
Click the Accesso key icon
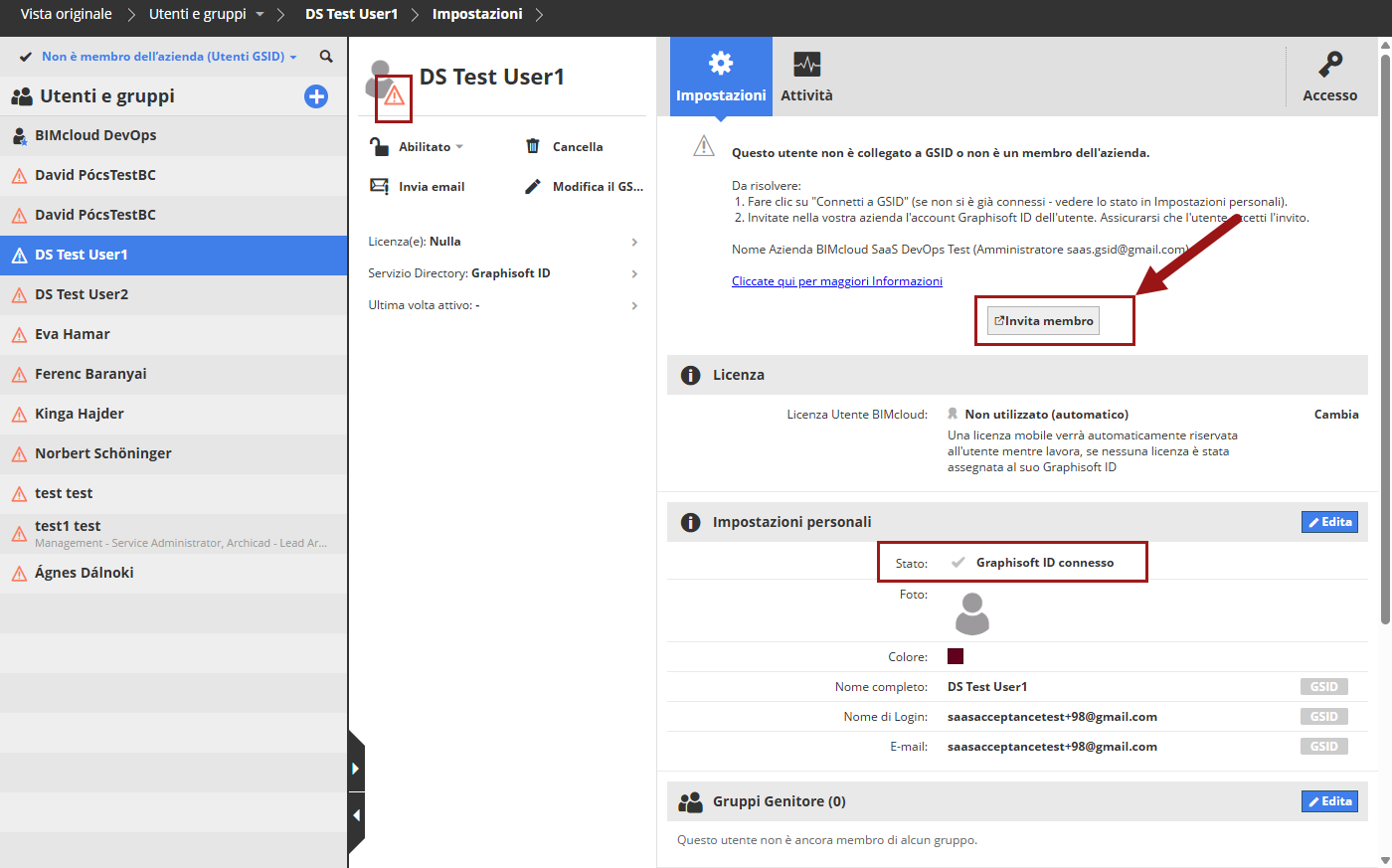pyautogui.click(x=1330, y=65)
